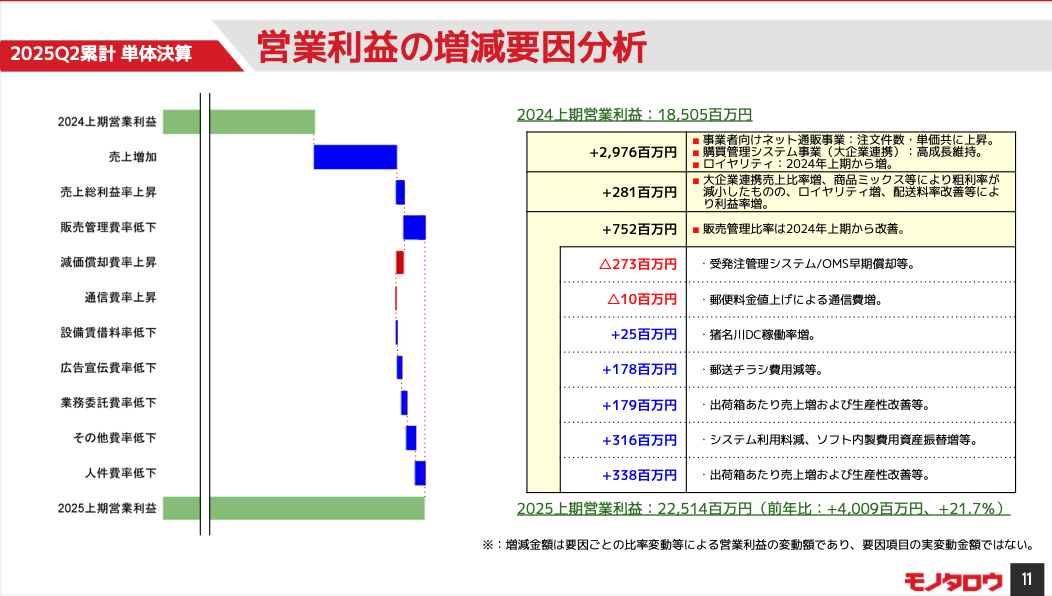
Task: Click the '業務委託費率低下' chart label
Action: (109, 403)
